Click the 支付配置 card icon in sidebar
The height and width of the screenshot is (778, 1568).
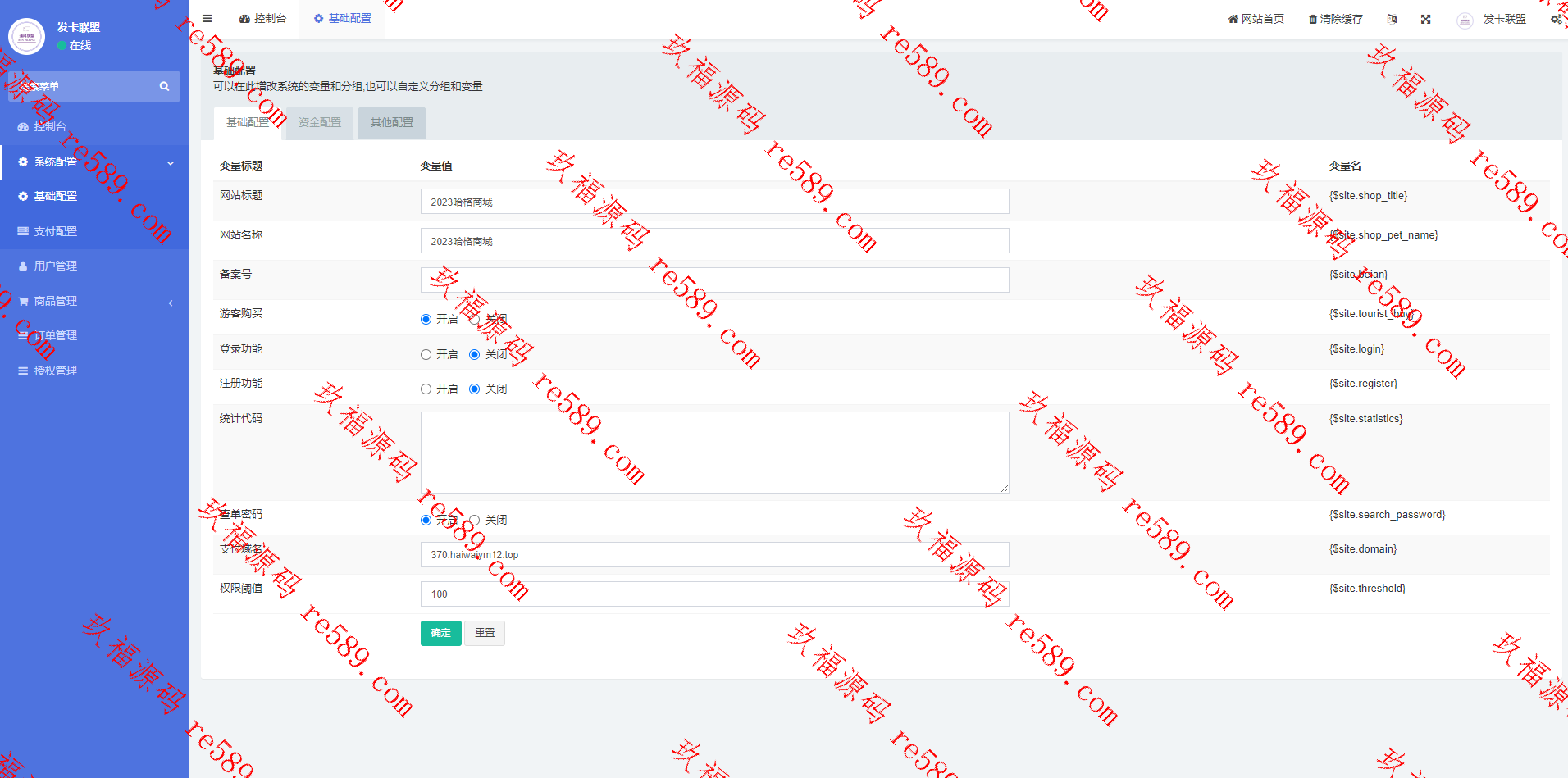coord(23,232)
